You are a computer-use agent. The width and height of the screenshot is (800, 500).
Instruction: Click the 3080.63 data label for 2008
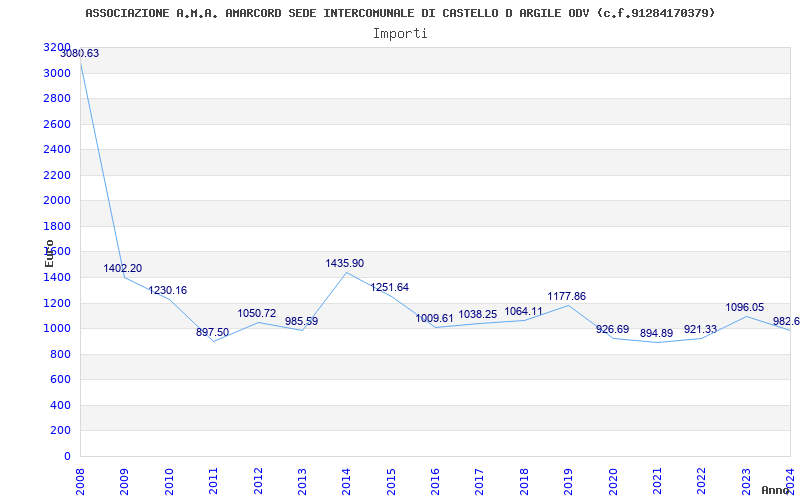(80, 54)
